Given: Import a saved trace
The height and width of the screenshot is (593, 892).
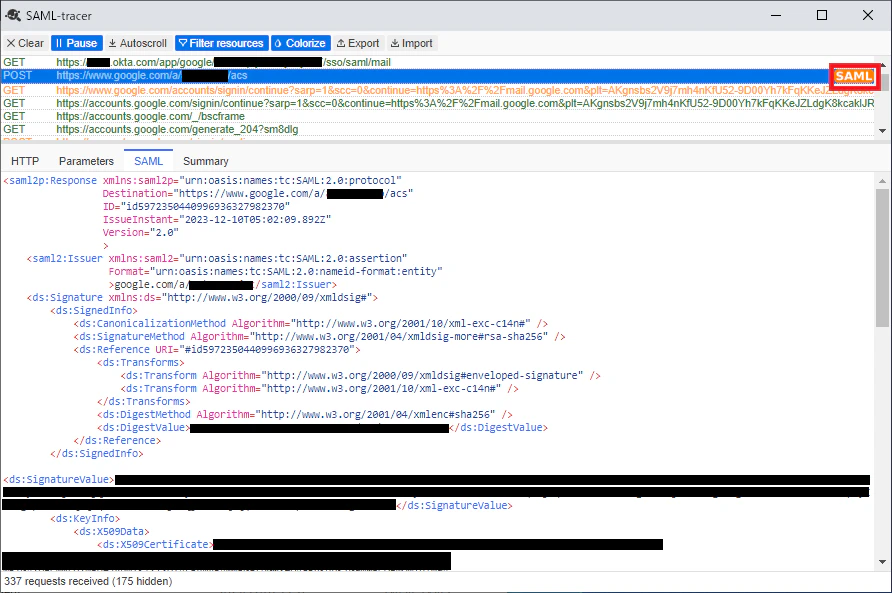Looking at the screenshot, I should [x=412, y=43].
